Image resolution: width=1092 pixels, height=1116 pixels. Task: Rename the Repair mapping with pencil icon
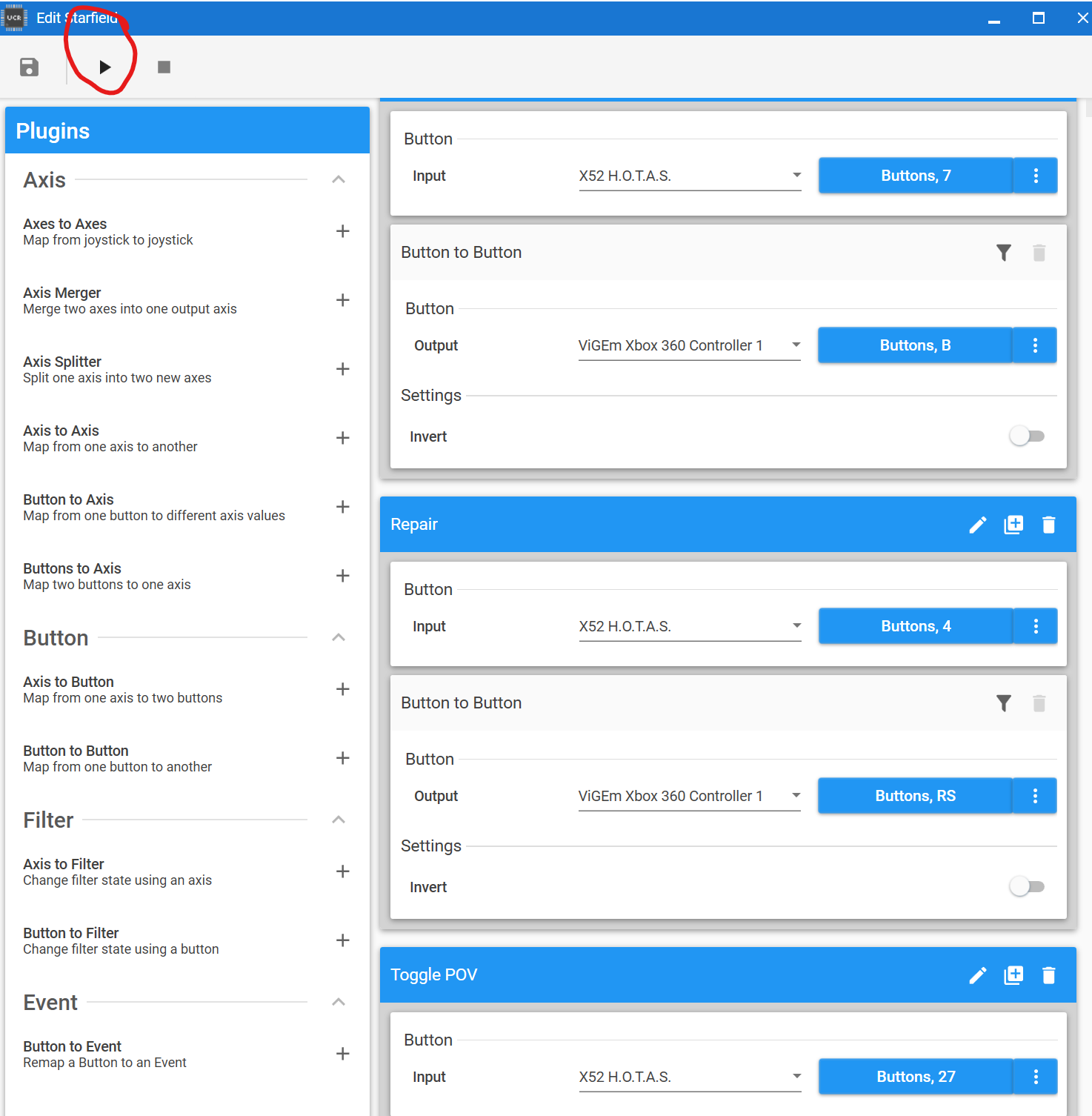point(978,525)
